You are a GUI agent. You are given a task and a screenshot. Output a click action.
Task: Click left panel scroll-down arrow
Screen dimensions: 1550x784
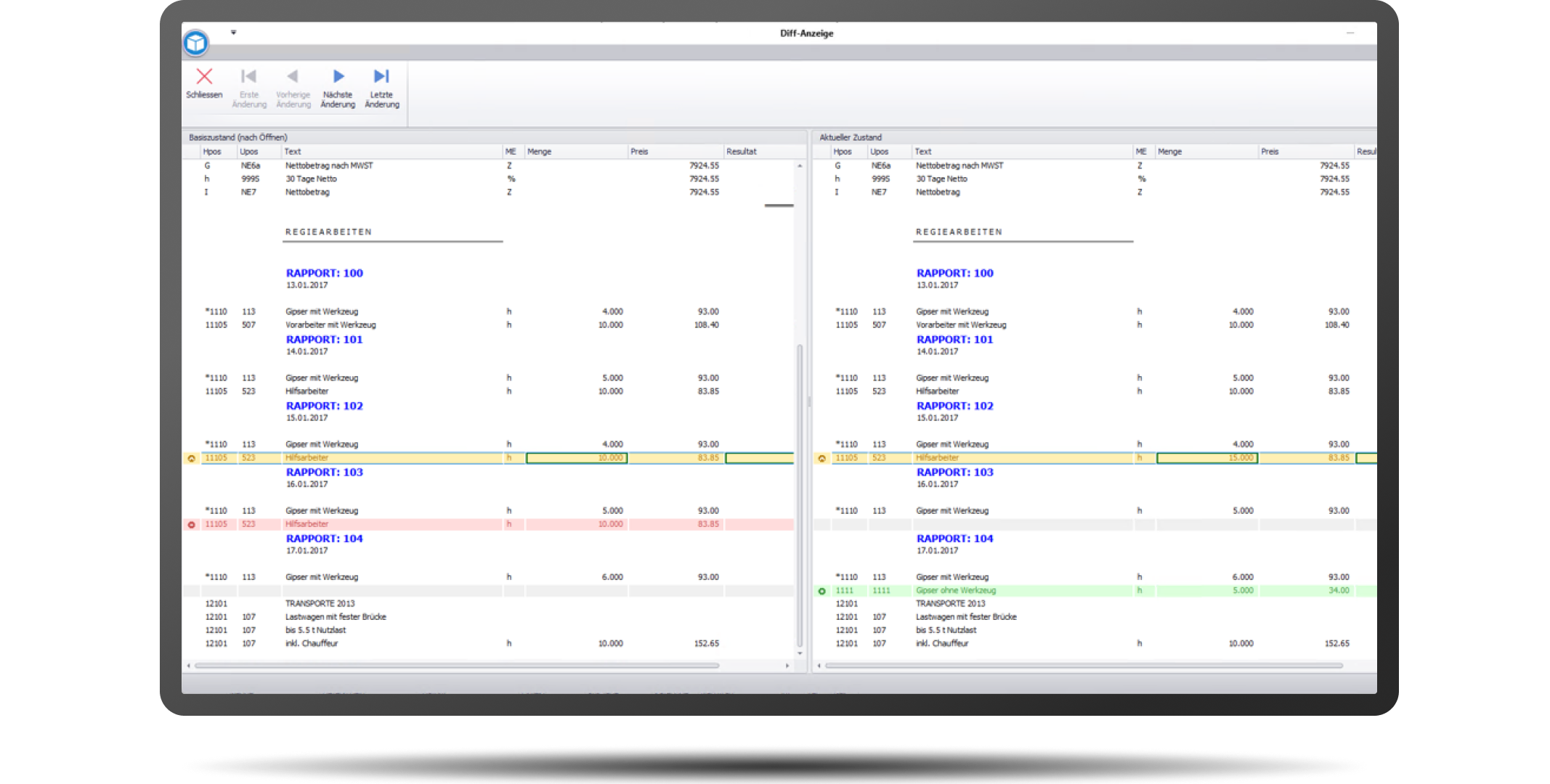coord(800,653)
